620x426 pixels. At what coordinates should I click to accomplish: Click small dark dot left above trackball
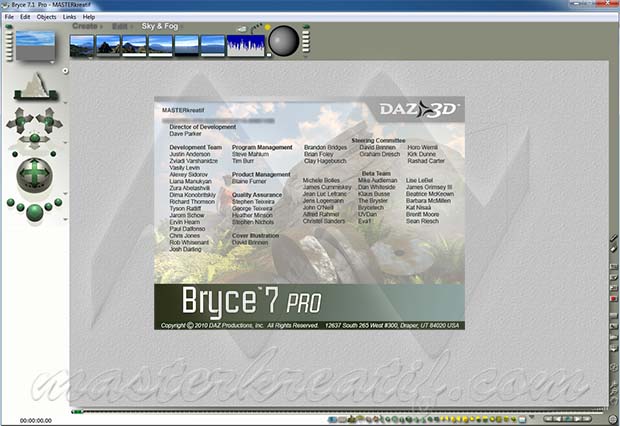15,154
